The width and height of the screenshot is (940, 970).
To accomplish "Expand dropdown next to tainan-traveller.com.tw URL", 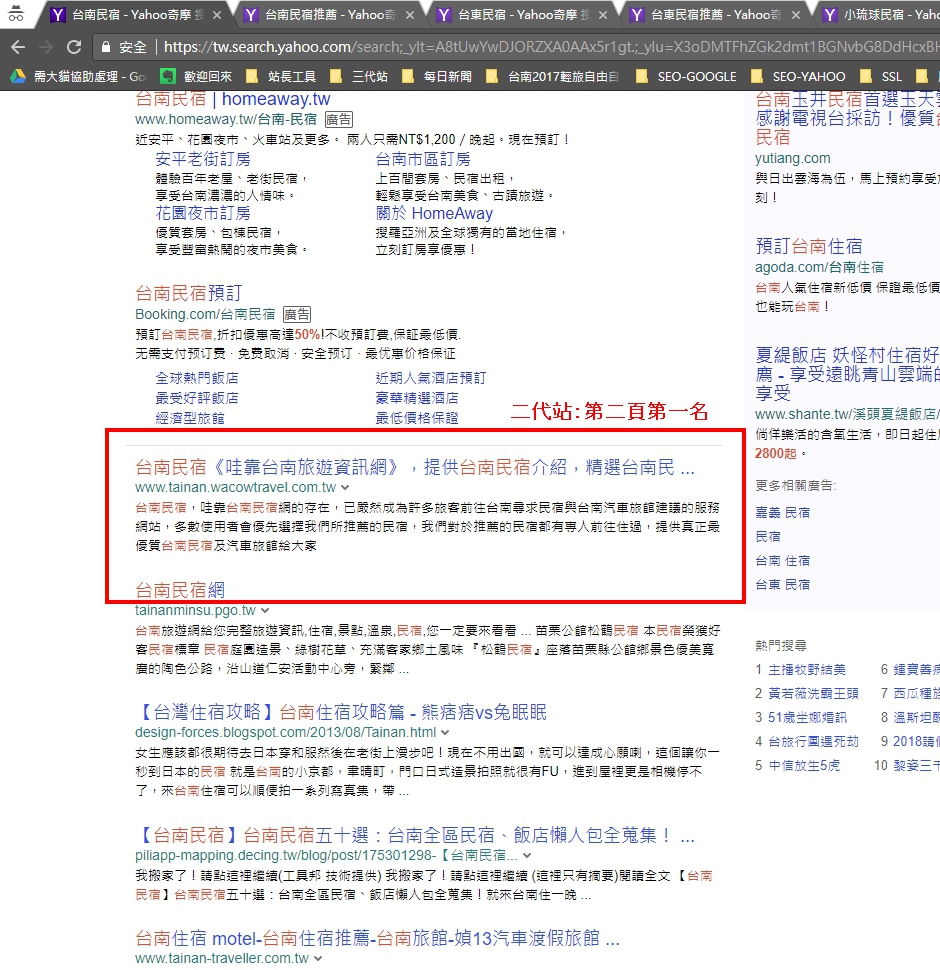I will 318,958.
